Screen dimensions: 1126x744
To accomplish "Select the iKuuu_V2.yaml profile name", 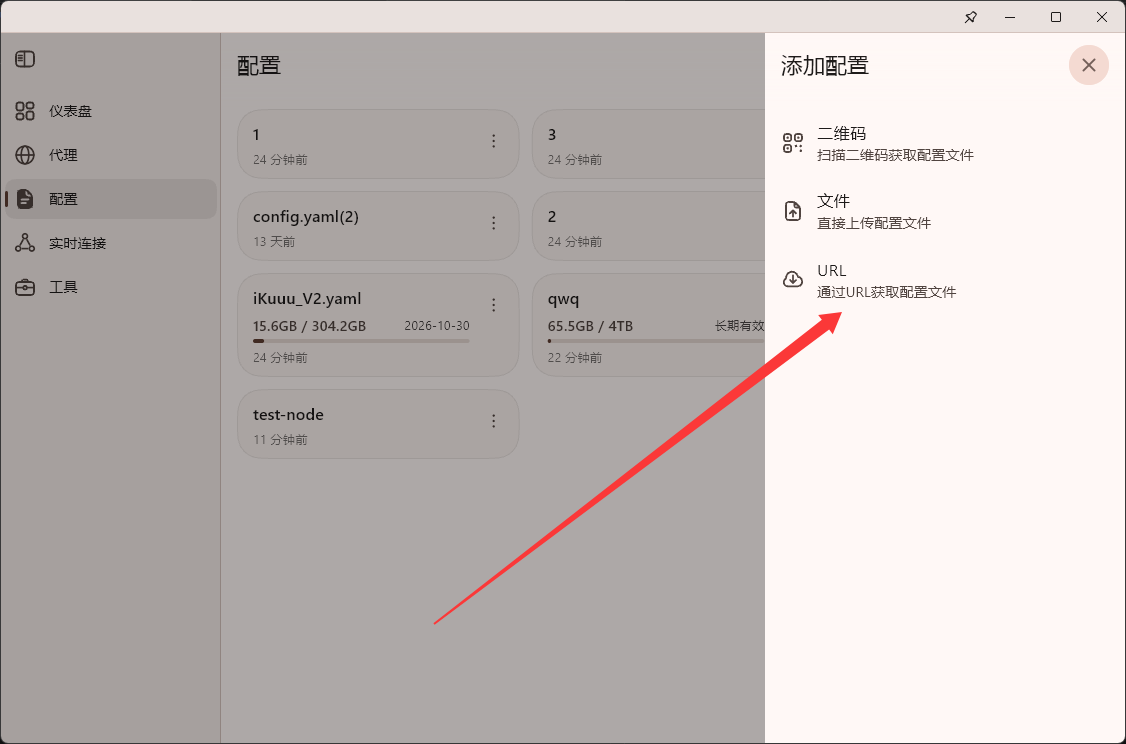I will 307,299.
